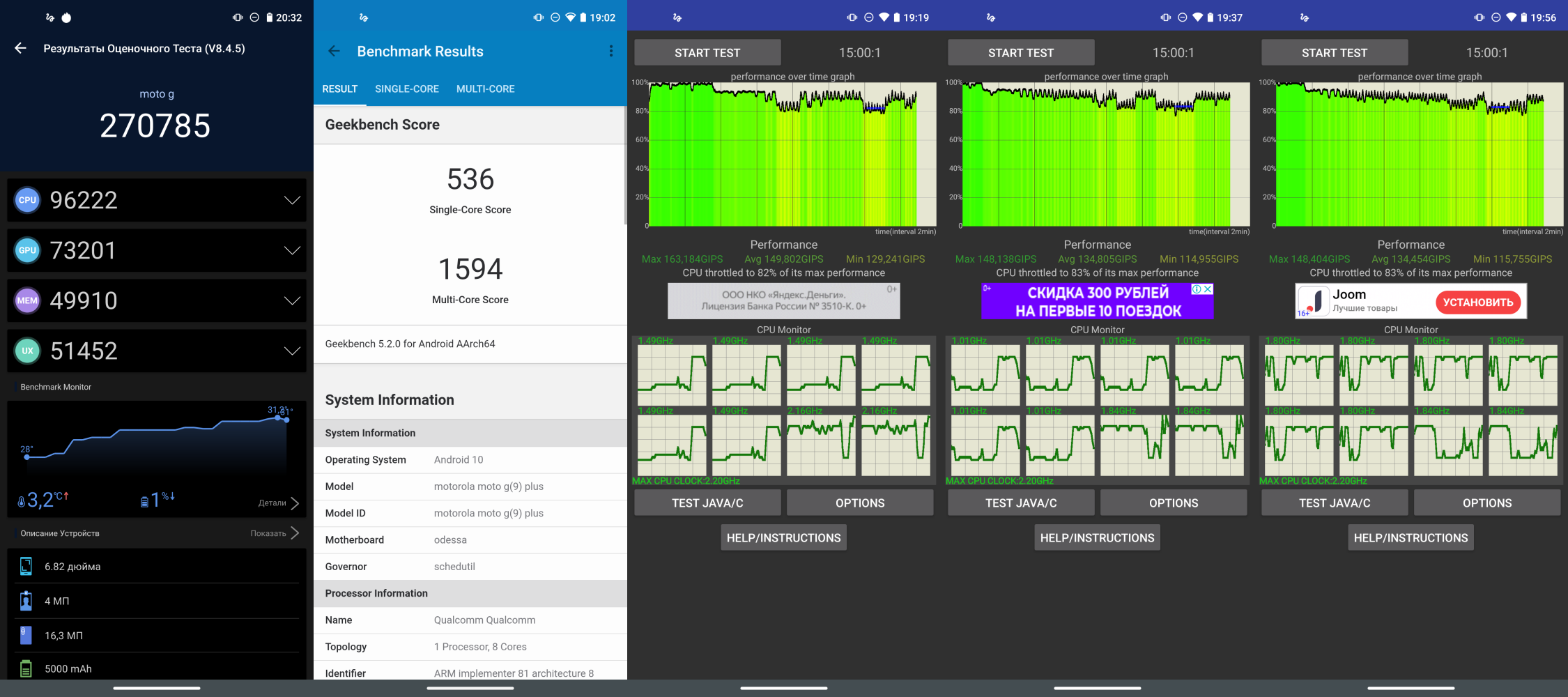Image resolution: width=1568 pixels, height=697 pixels.
Task: Tap START TEST in the 19:56 screen
Action: click(1335, 52)
